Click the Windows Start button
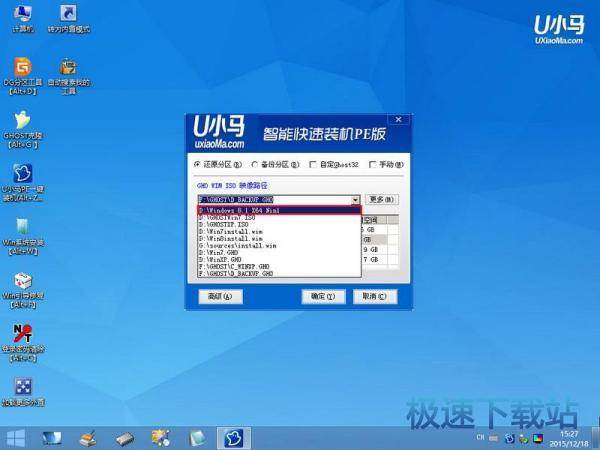This screenshot has height=450, width=600. click(15, 439)
